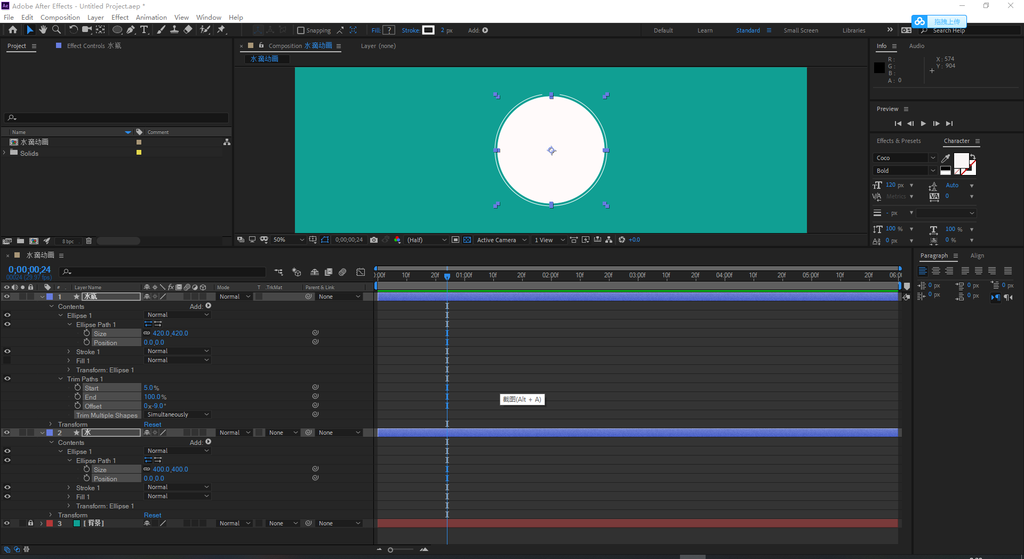Select the Pen tool
Screen dimensions: 1024x559
(x=131, y=30)
